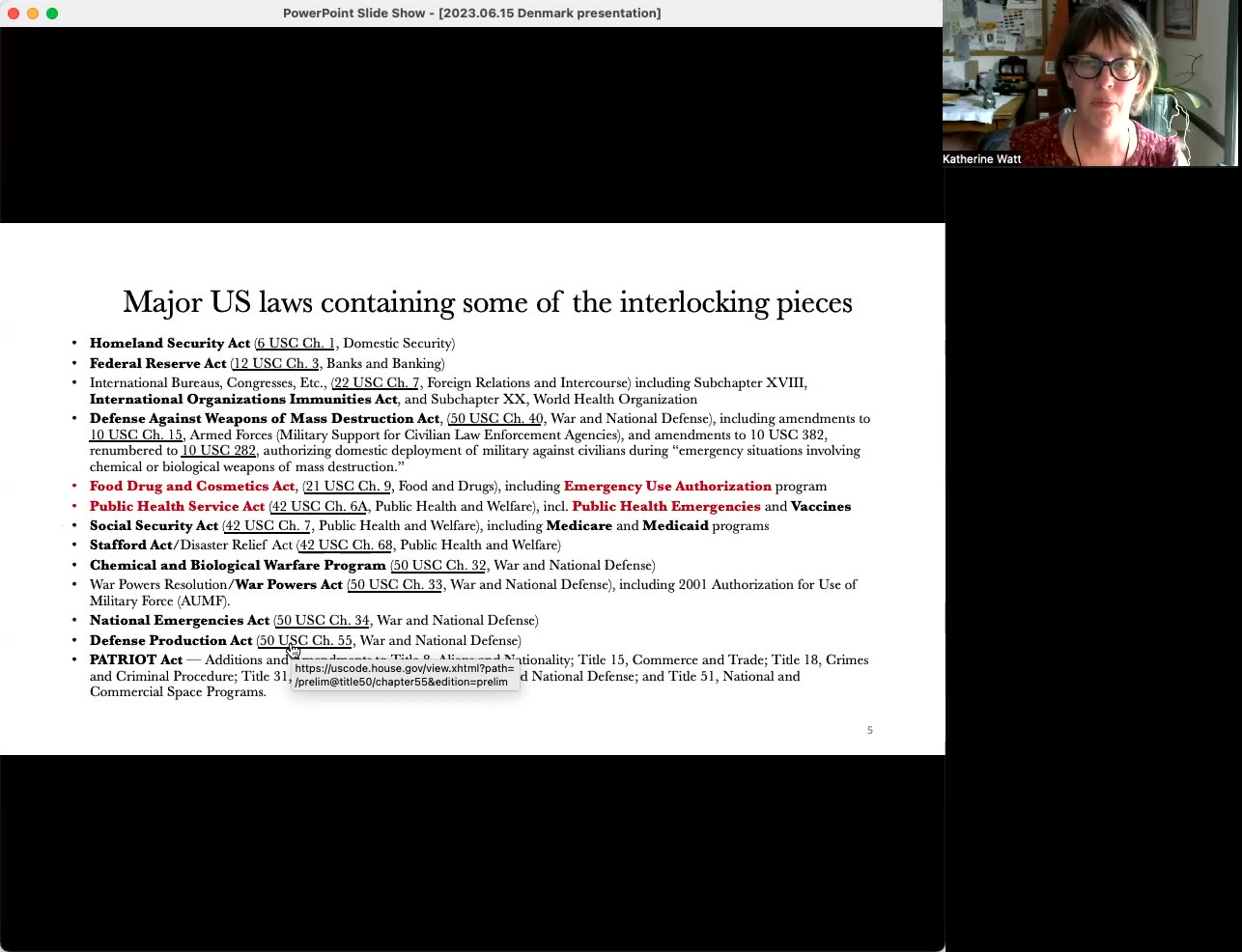Click the red 'Public Health Emergencies' text
Screen dimensions: 1242x952
(x=666, y=507)
